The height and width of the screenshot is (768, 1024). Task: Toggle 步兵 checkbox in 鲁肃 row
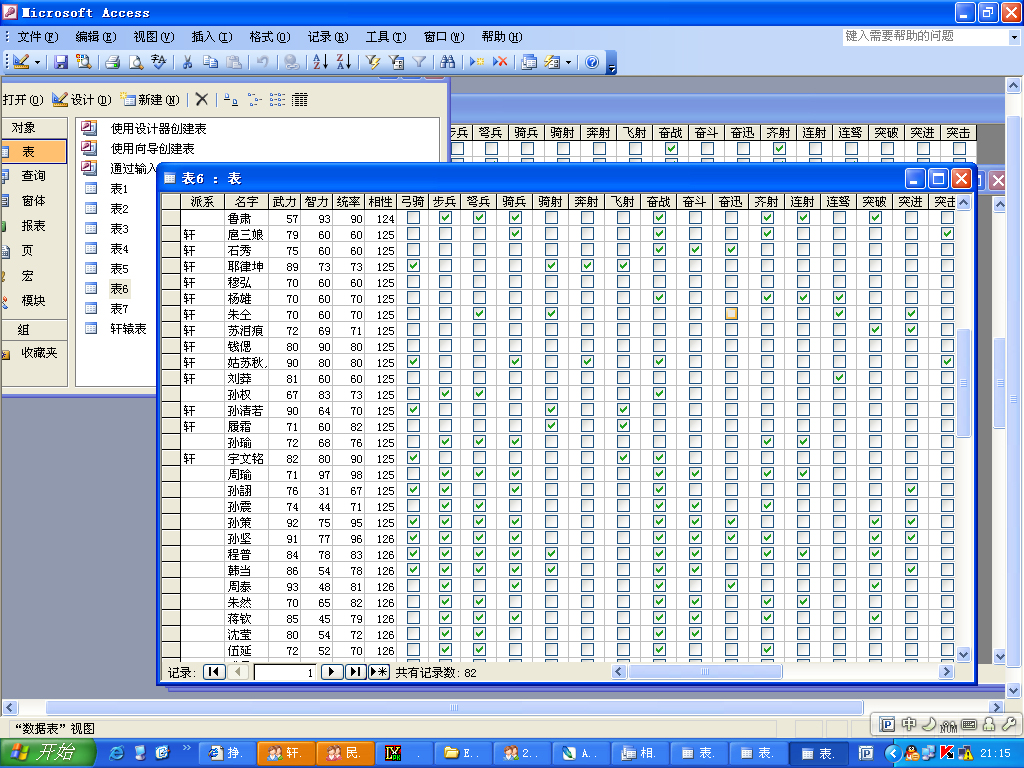tap(445, 218)
